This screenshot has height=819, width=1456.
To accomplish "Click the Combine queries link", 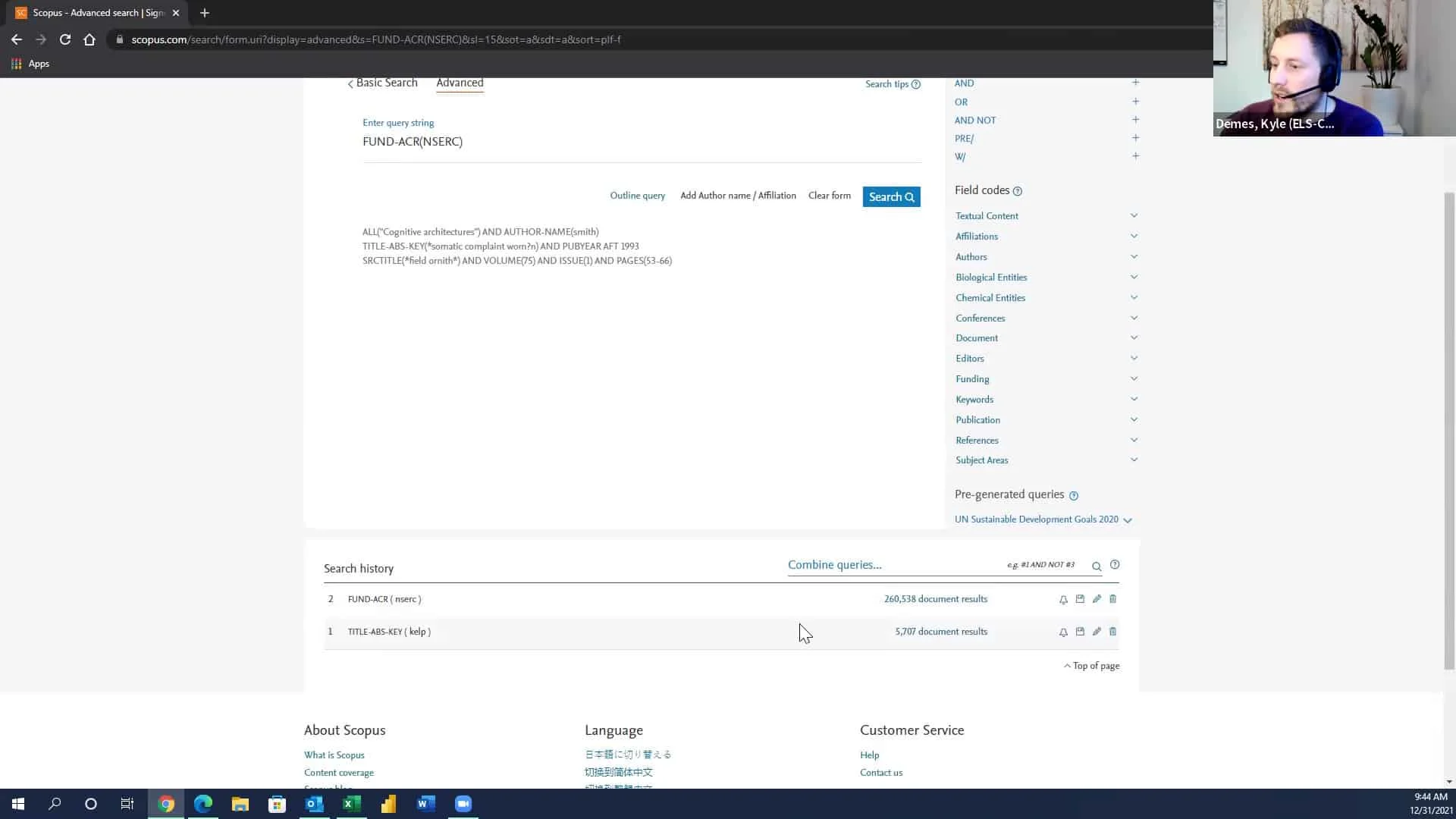I will (x=834, y=564).
